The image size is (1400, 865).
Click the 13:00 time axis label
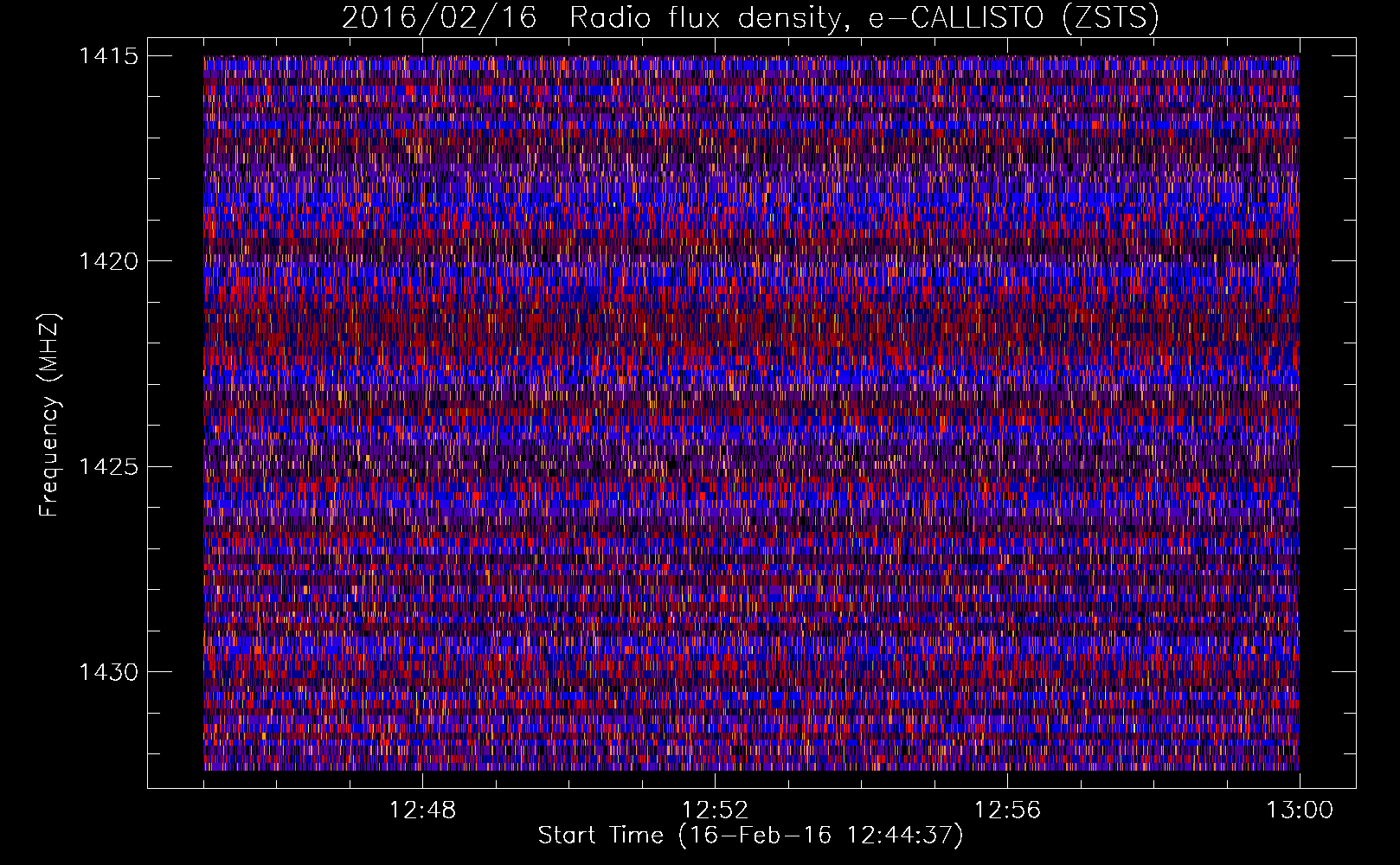[1300, 811]
